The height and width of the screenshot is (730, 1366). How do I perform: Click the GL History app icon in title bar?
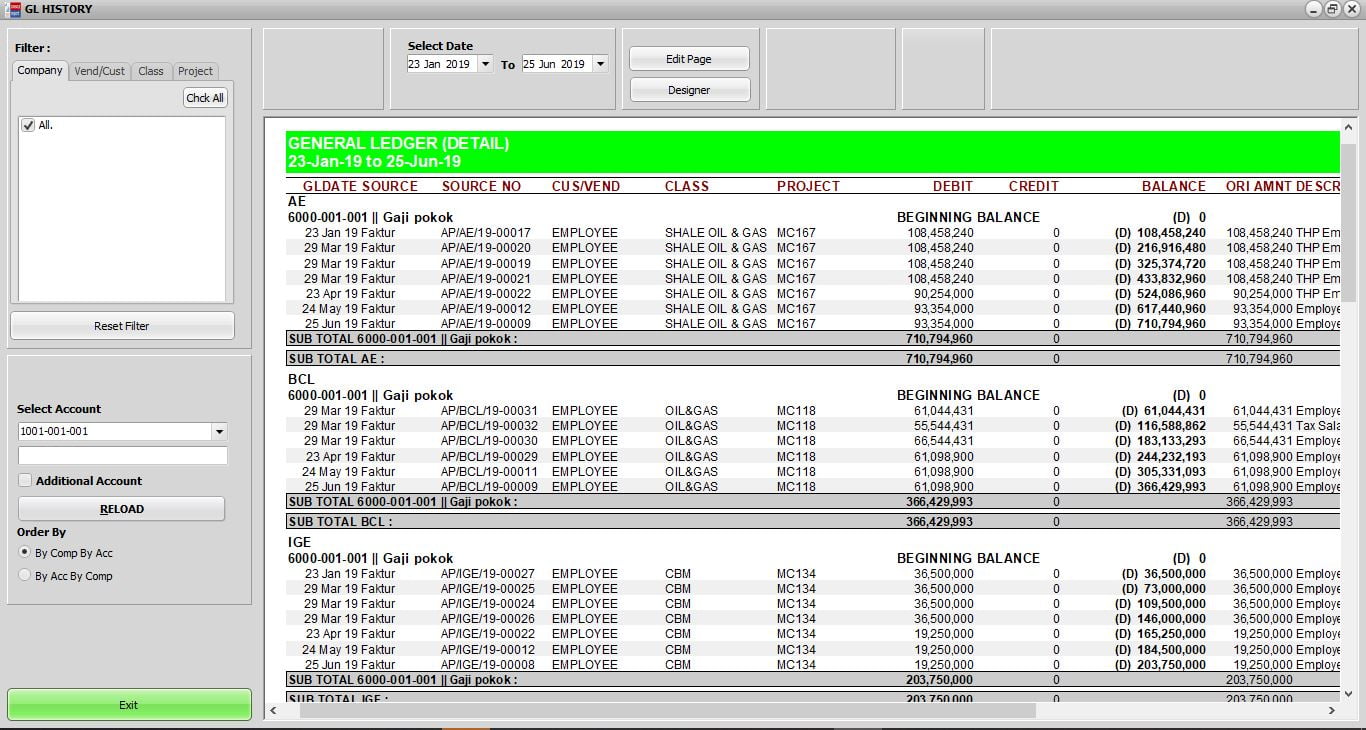tap(13, 9)
